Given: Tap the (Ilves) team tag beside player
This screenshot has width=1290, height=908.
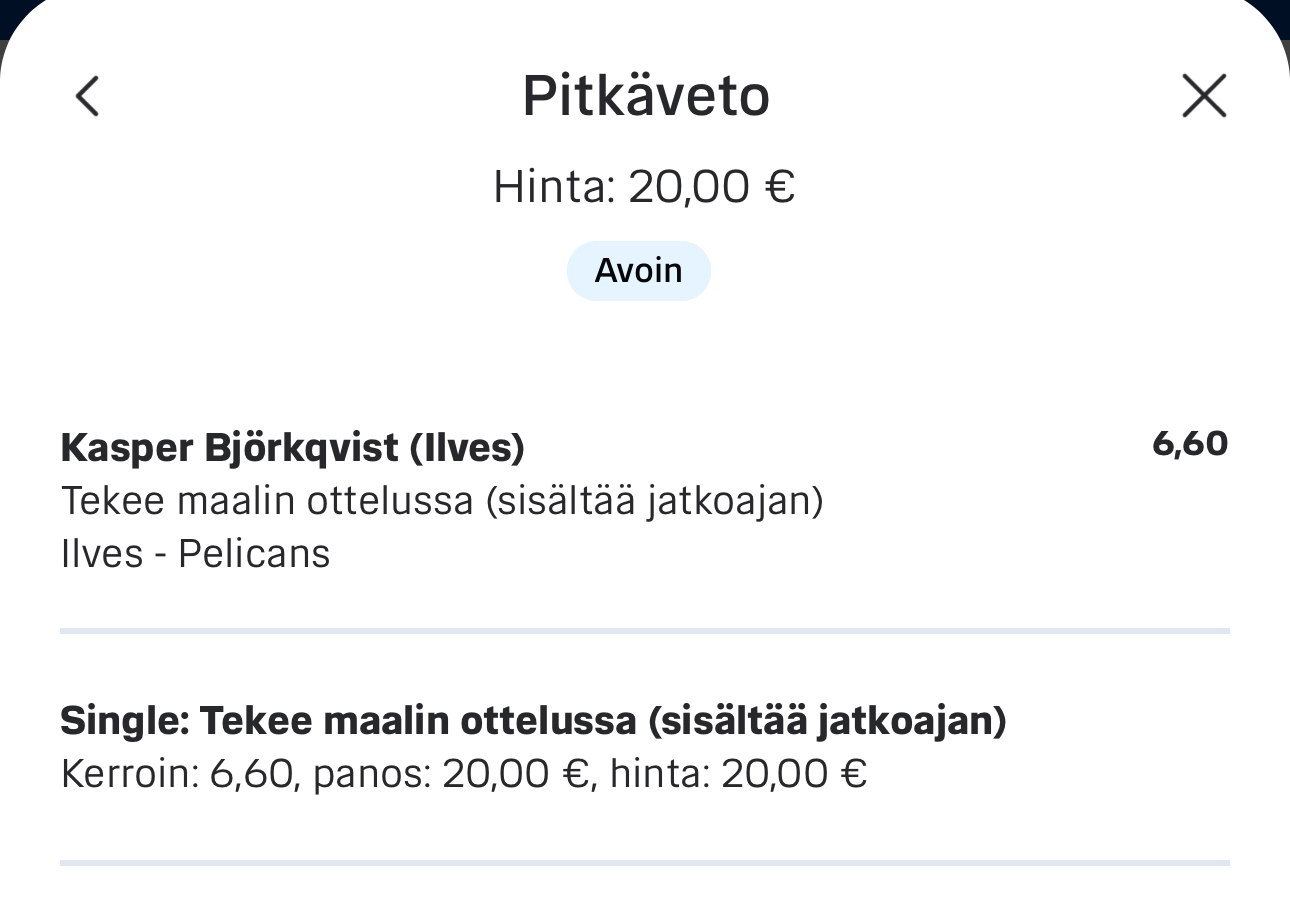Looking at the screenshot, I should (467, 448).
